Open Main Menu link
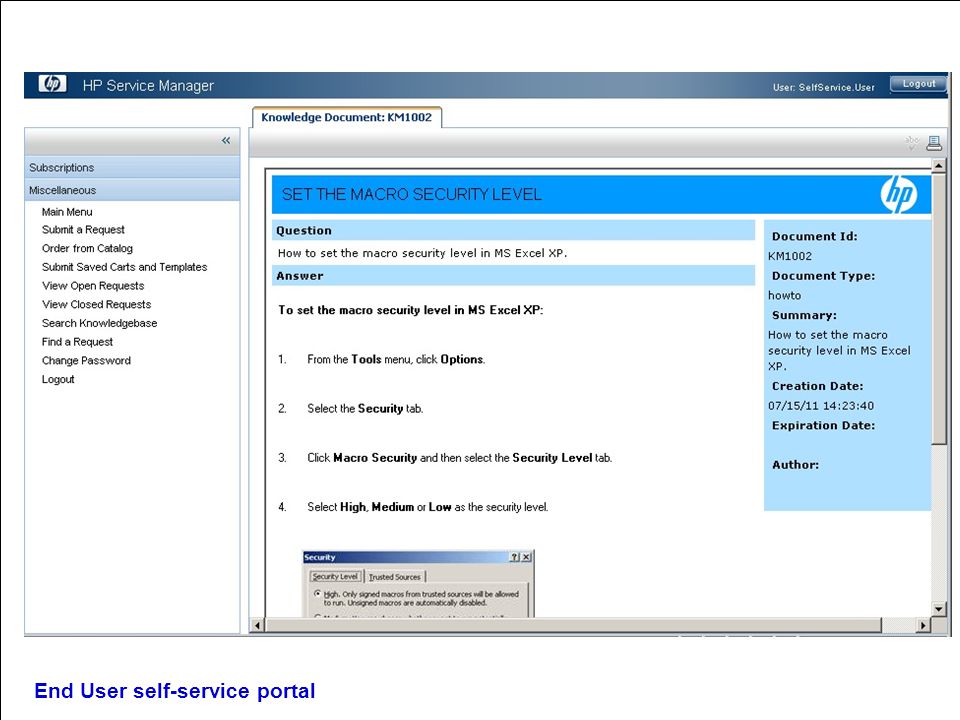This screenshot has height=720, width=960. coord(67,212)
